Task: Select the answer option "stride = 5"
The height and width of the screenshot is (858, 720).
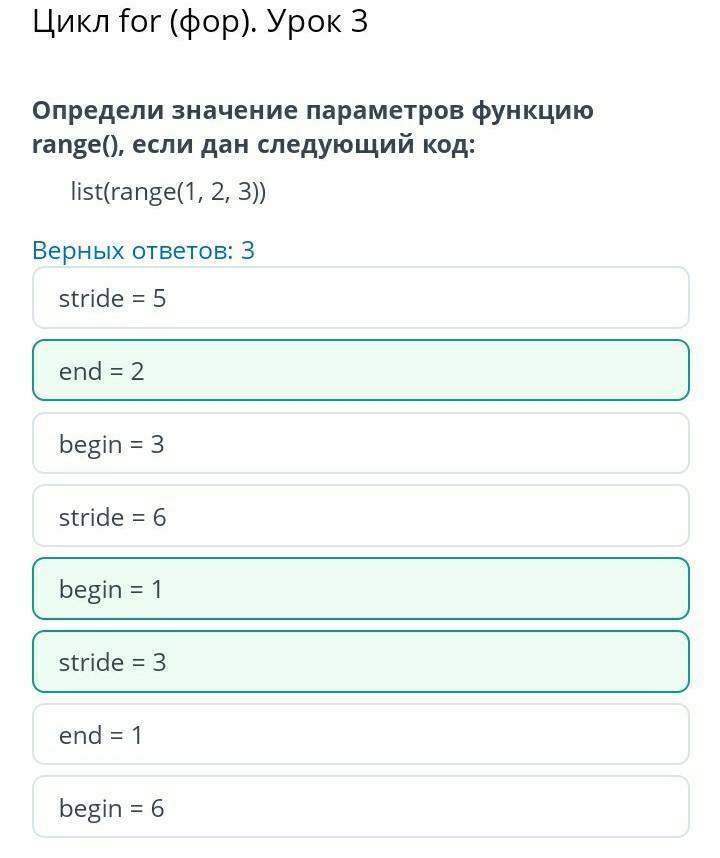Action: (x=360, y=298)
